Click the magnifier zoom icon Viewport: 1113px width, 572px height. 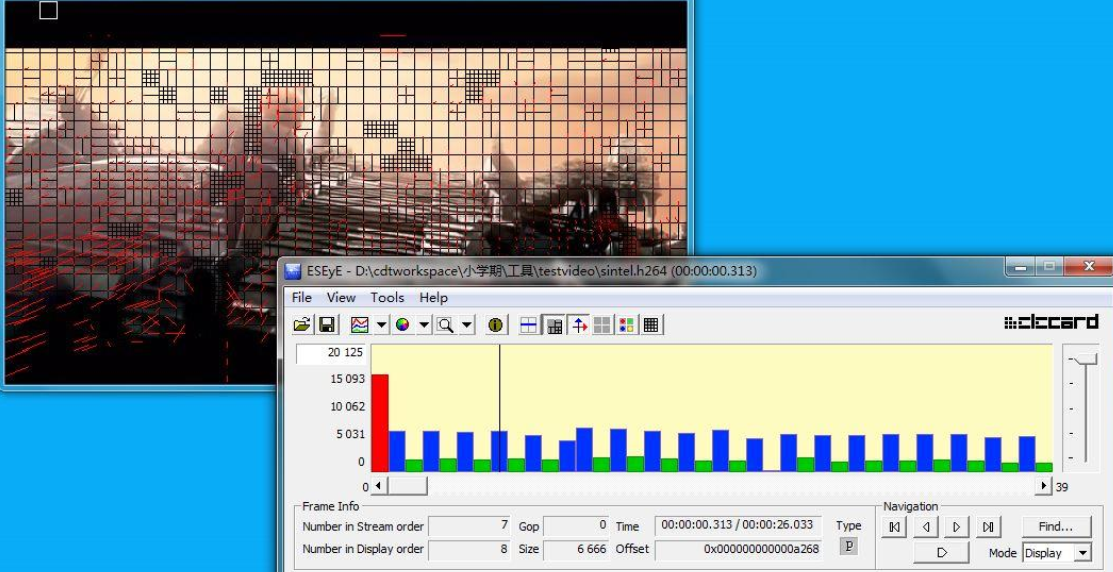(x=445, y=325)
